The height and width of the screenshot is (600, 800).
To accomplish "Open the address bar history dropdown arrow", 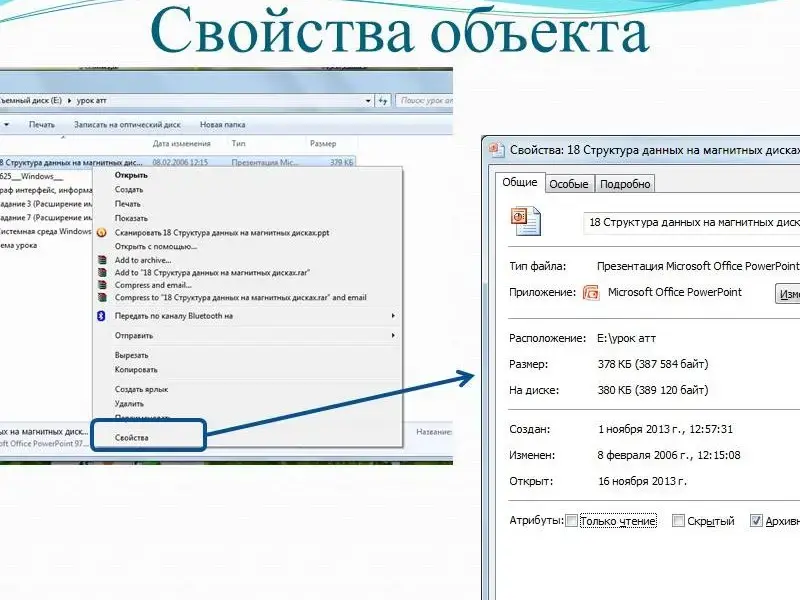I will [x=367, y=101].
